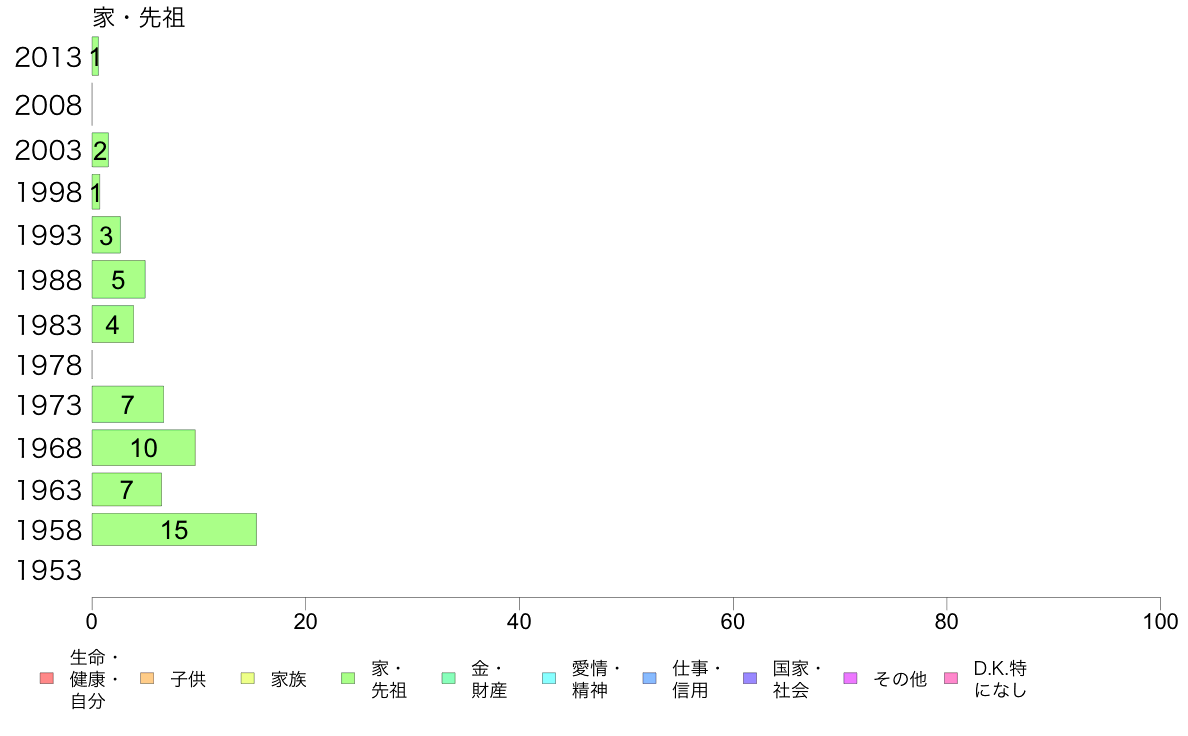
Task: Toggle the D.K.特になし pink swatch
Action: point(951,678)
